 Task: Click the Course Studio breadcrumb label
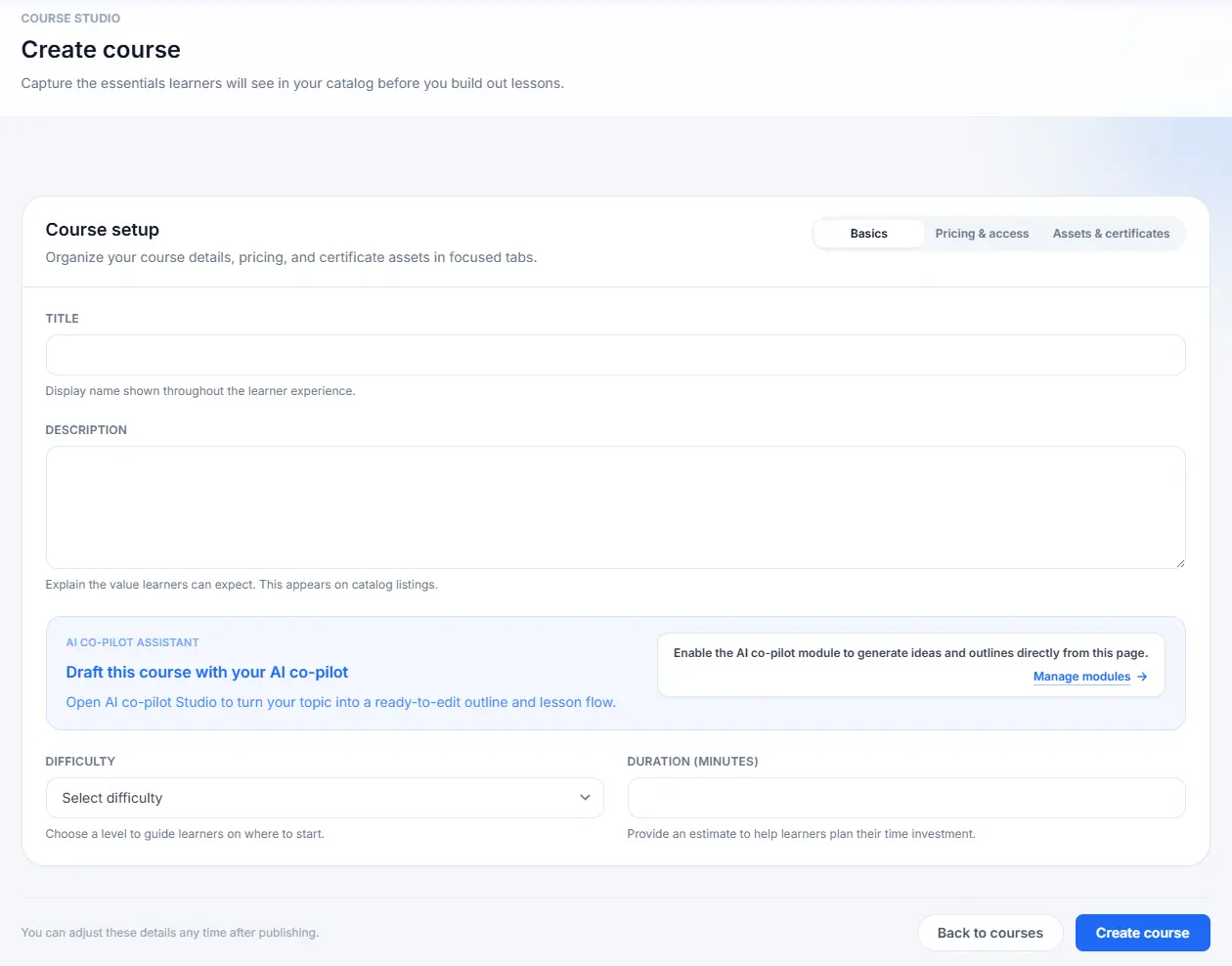pyautogui.click(x=69, y=18)
